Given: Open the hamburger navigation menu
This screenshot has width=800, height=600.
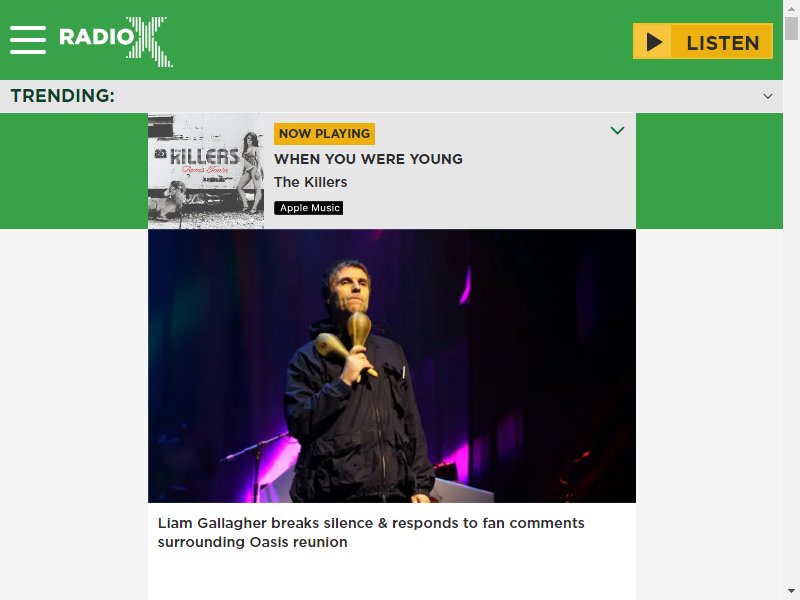Looking at the screenshot, I should point(28,40).
